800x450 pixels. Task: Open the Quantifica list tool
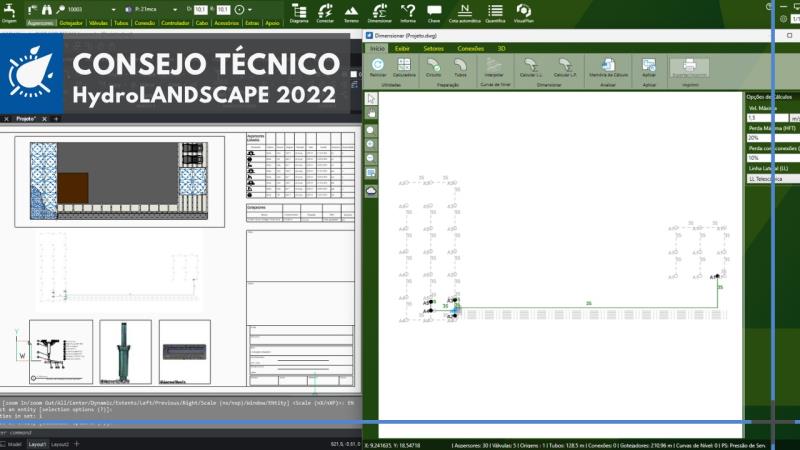point(495,13)
